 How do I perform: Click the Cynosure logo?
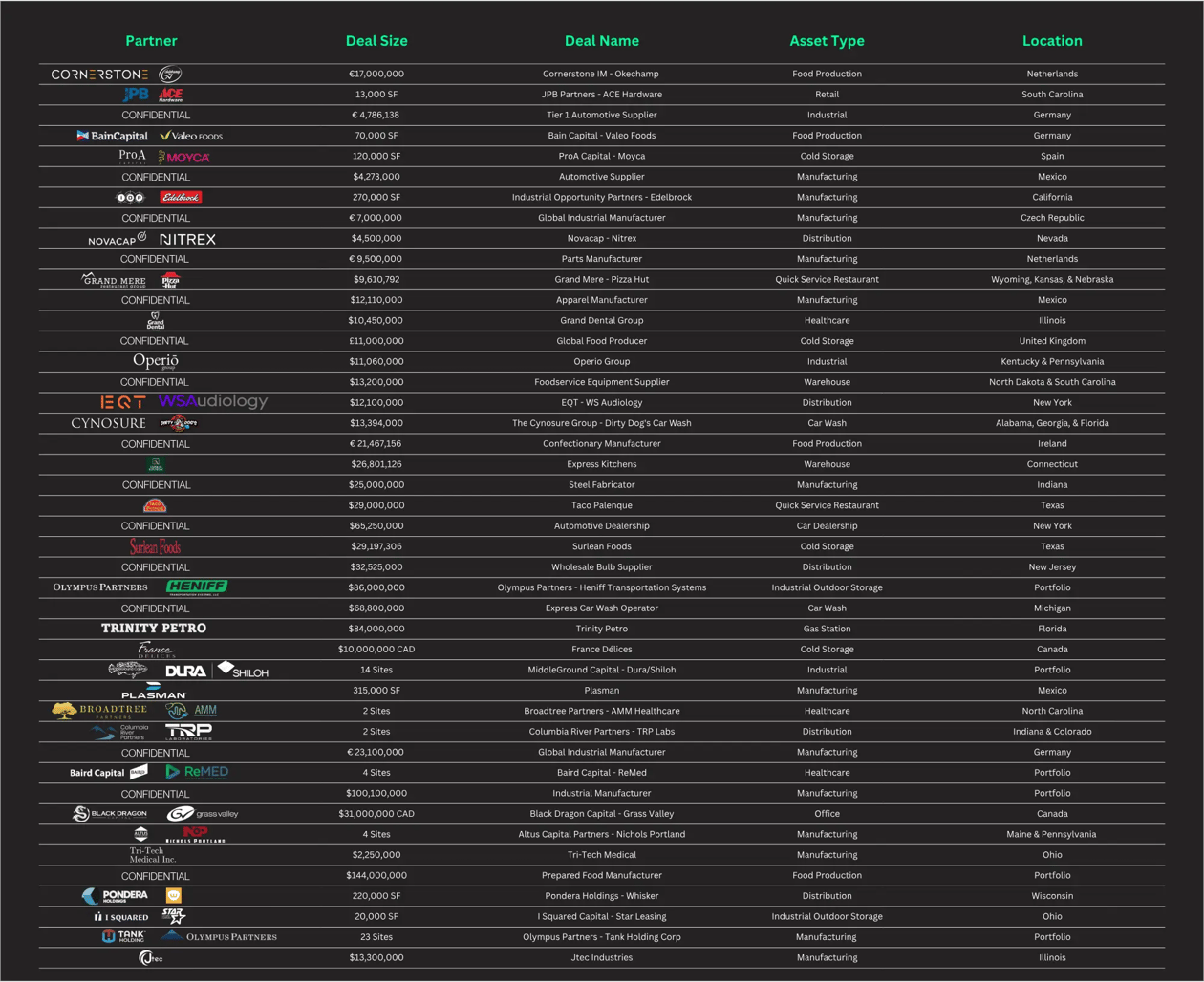[108, 423]
